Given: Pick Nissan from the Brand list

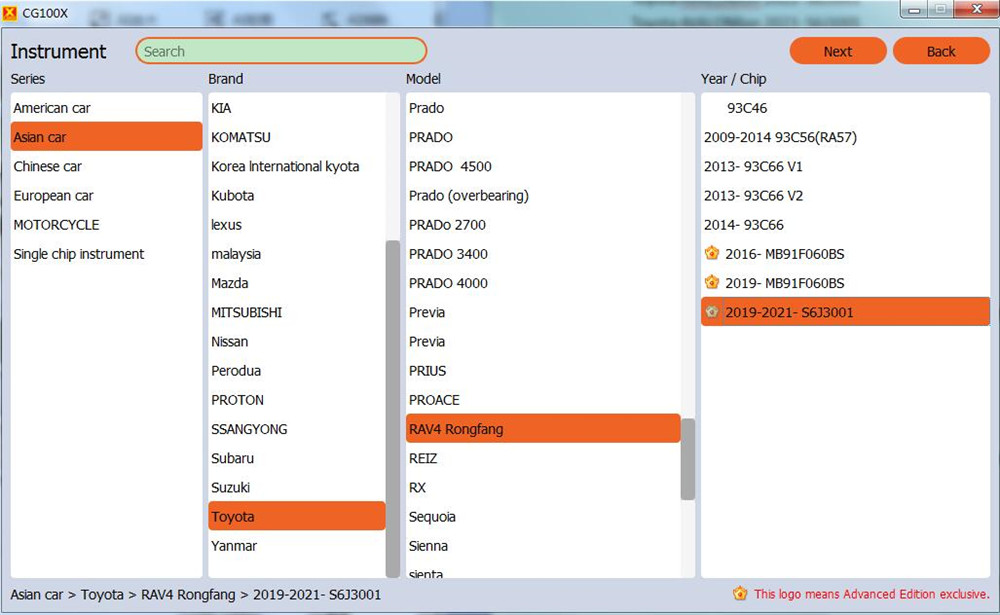Looking at the screenshot, I should pyautogui.click(x=297, y=341).
